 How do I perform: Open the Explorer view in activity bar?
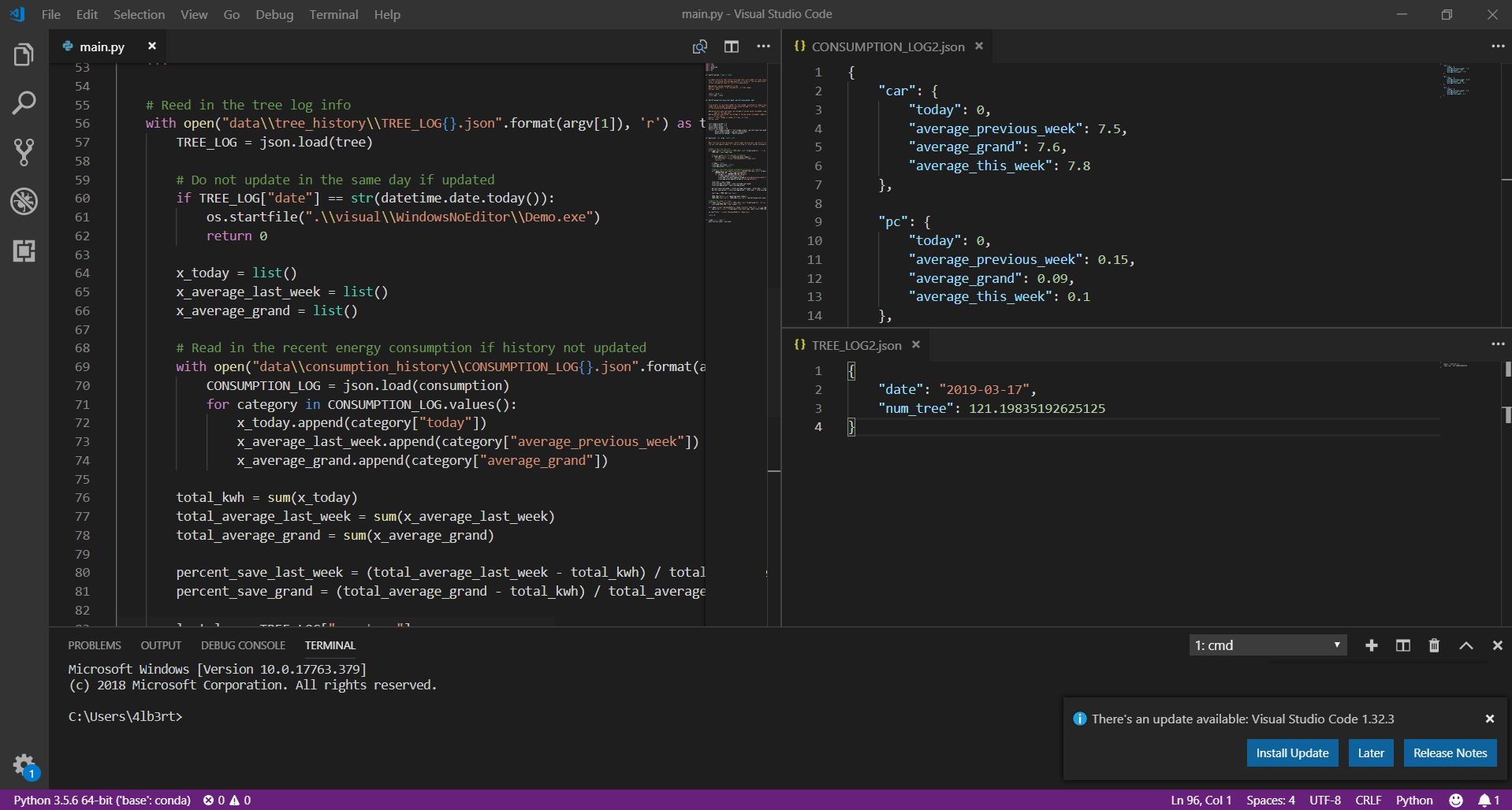(24, 55)
